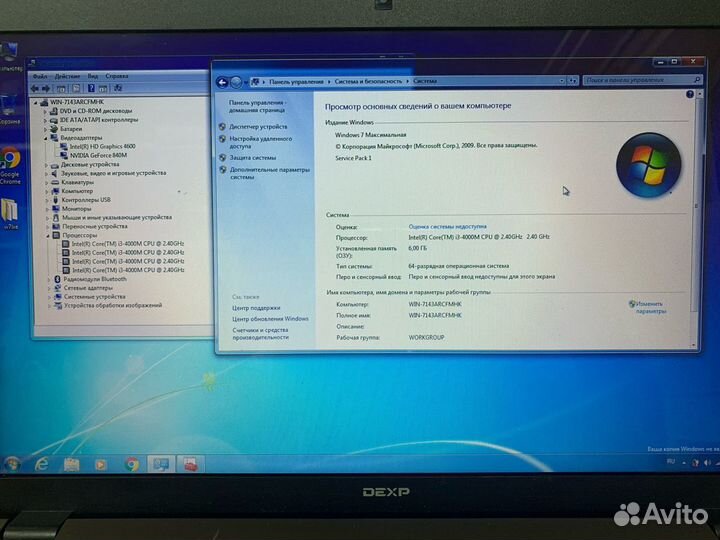The height and width of the screenshot is (540, 720).
Task: Click the scroll down arrow in System window
Action: [694, 345]
